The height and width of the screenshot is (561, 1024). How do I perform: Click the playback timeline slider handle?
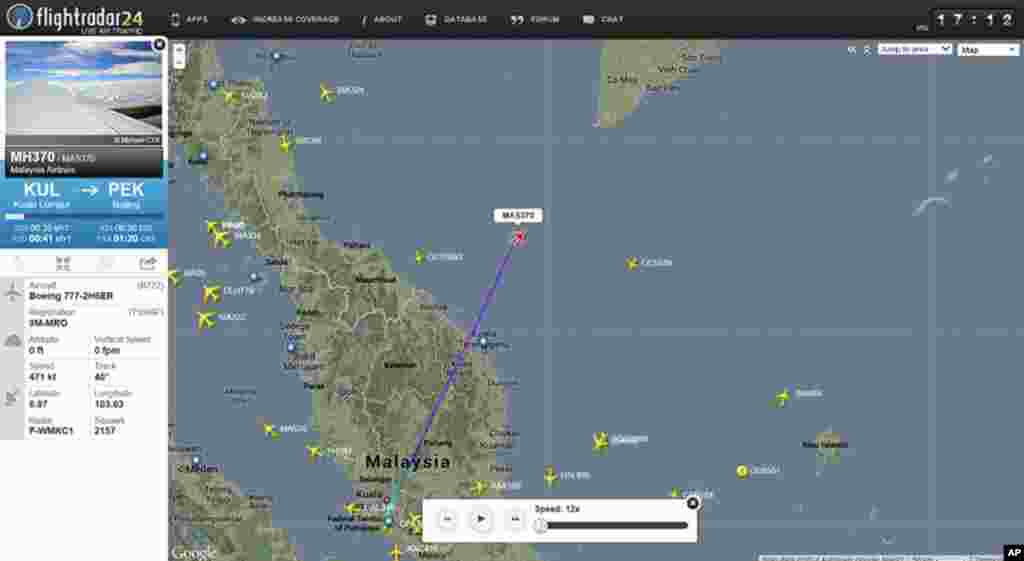click(541, 525)
